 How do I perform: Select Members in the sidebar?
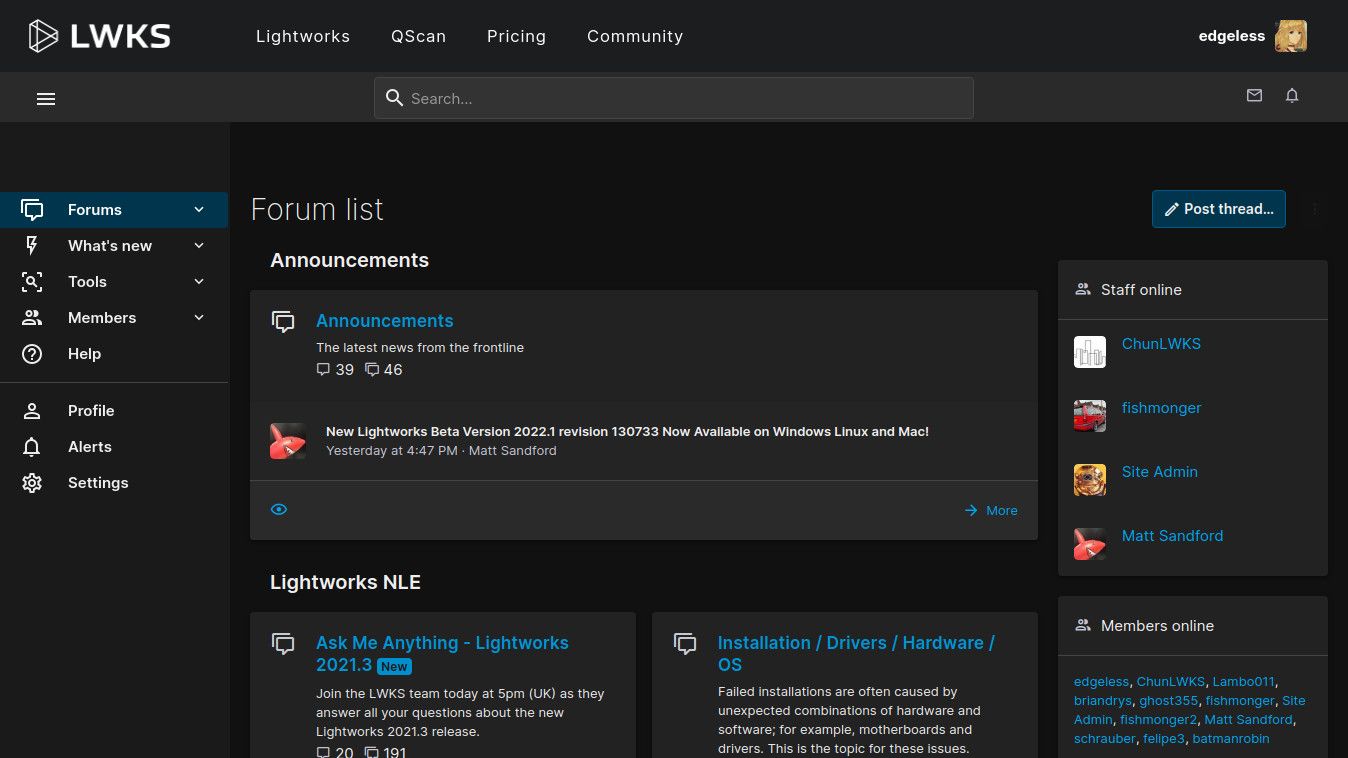pos(102,318)
